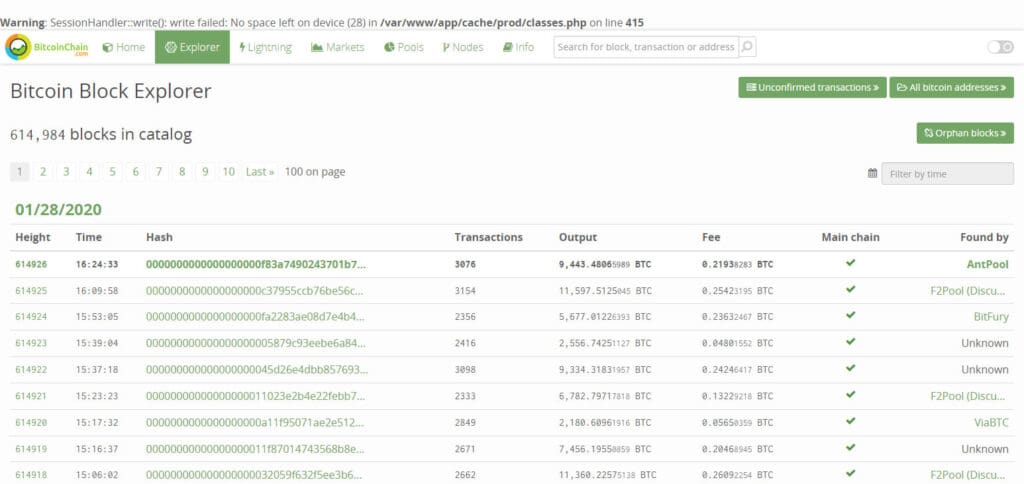The width and height of the screenshot is (1024, 484).
Task: Open hash 0000000000000000000c37955ccb76be56c...
Action: [255, 291]
